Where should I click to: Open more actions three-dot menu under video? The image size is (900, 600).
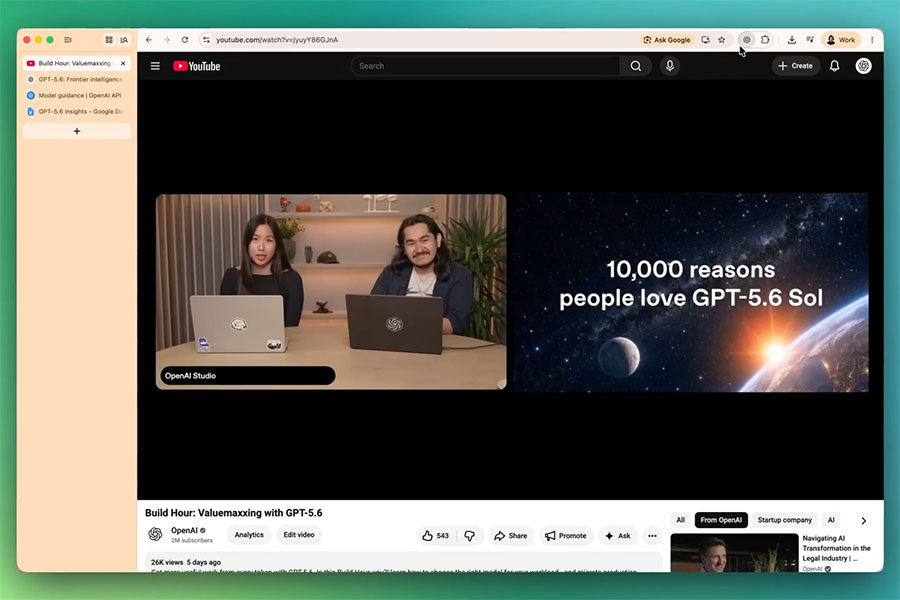point(652,536)
